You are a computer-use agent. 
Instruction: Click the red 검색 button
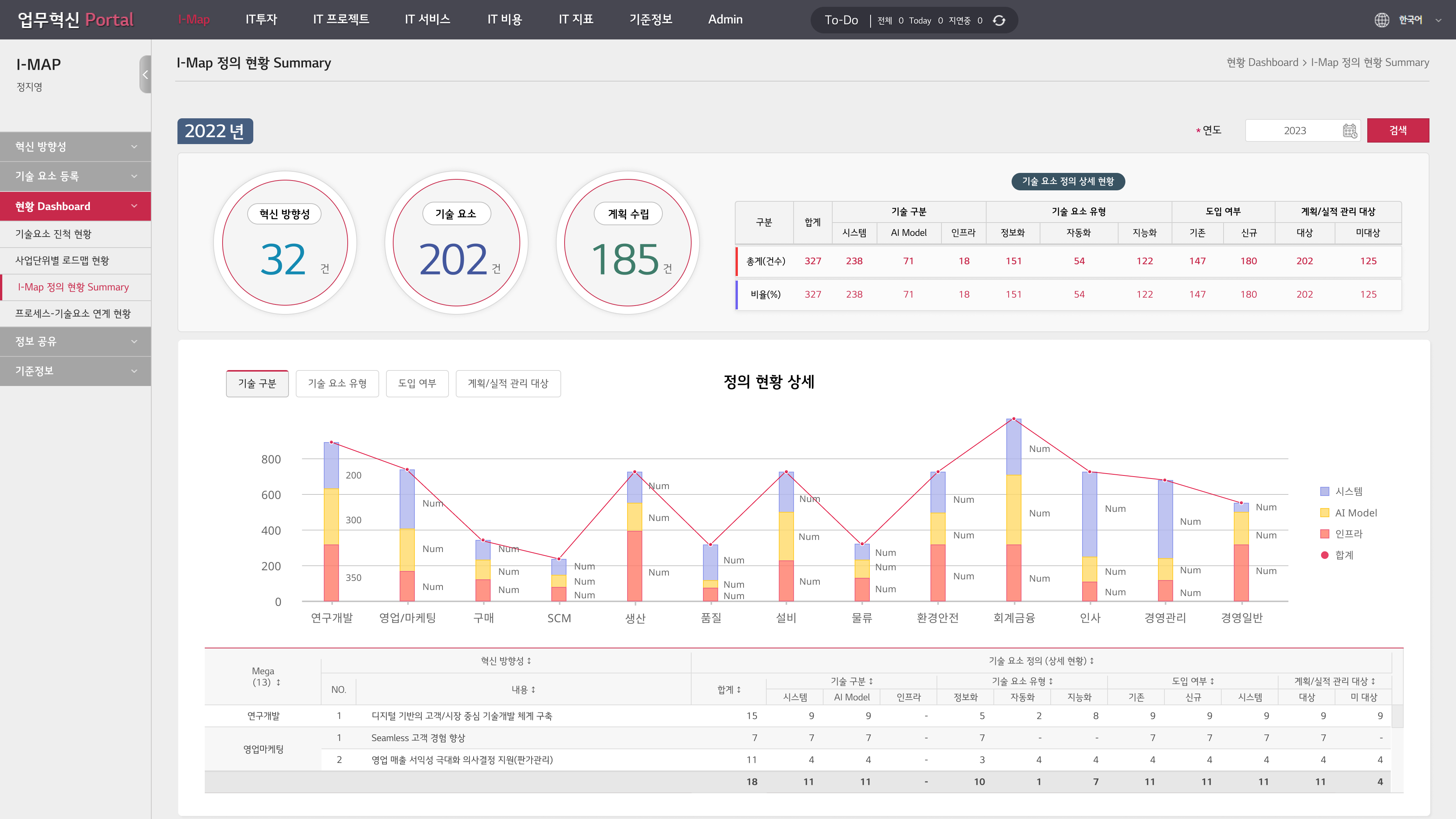(x=1398, y=130)
